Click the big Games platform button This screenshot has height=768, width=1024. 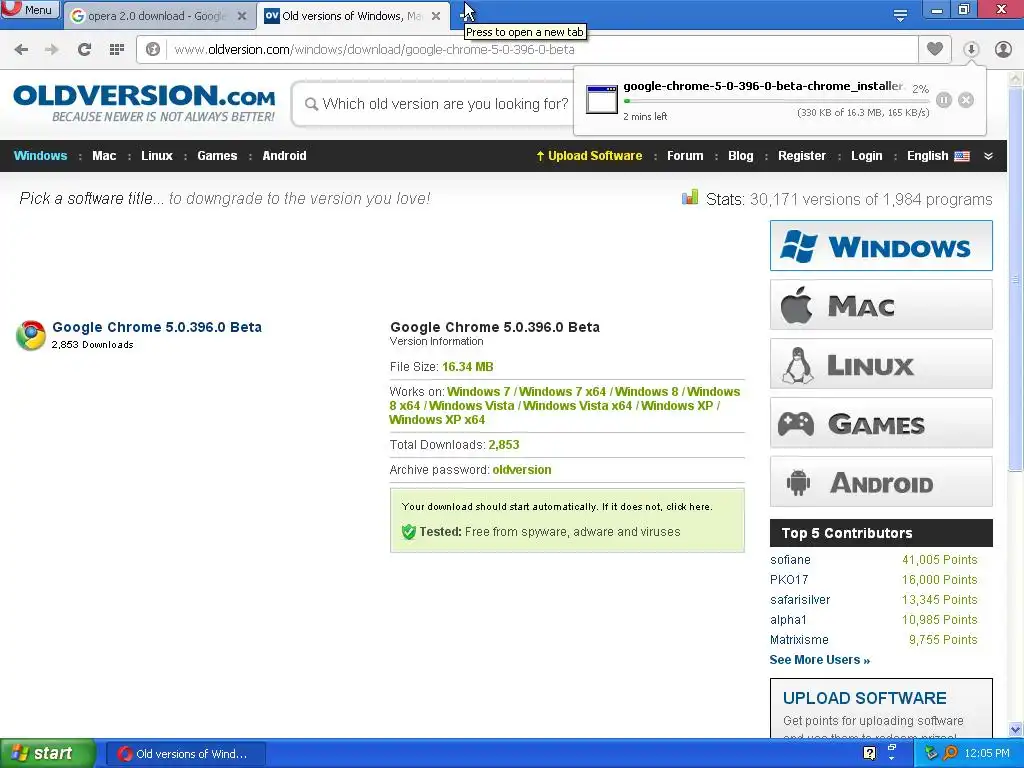881,423
